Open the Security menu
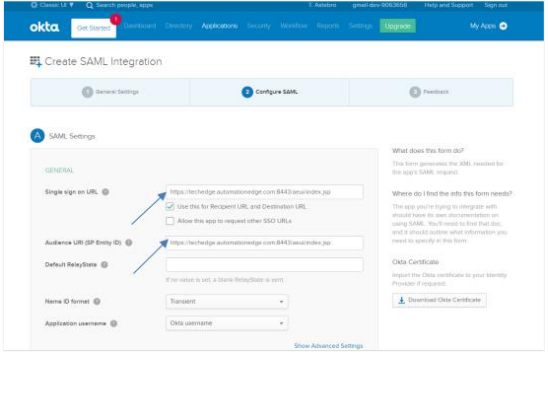This screenshot has width=548, height=393. 259,26
